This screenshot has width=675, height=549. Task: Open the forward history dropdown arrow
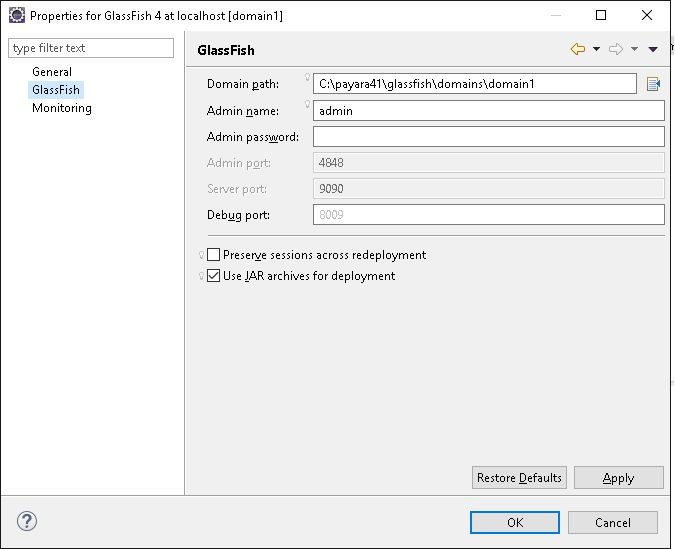[634, 49]
